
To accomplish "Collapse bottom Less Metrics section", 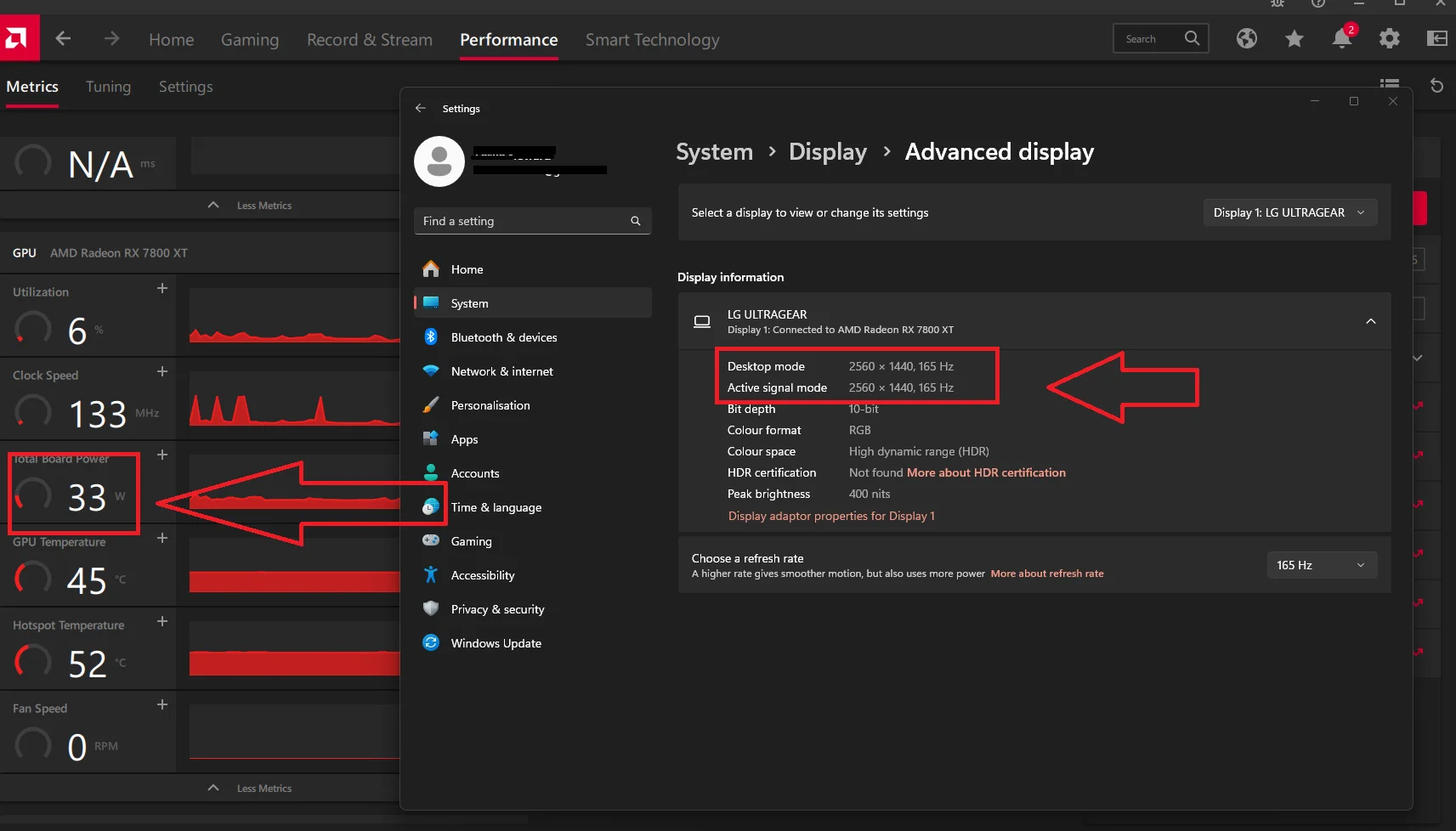I will [251, 788].
